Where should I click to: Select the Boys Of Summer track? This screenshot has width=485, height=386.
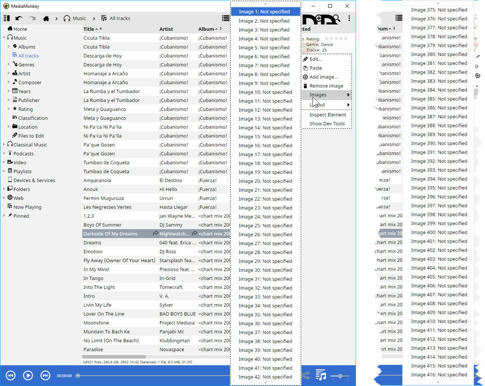(156, 225)
